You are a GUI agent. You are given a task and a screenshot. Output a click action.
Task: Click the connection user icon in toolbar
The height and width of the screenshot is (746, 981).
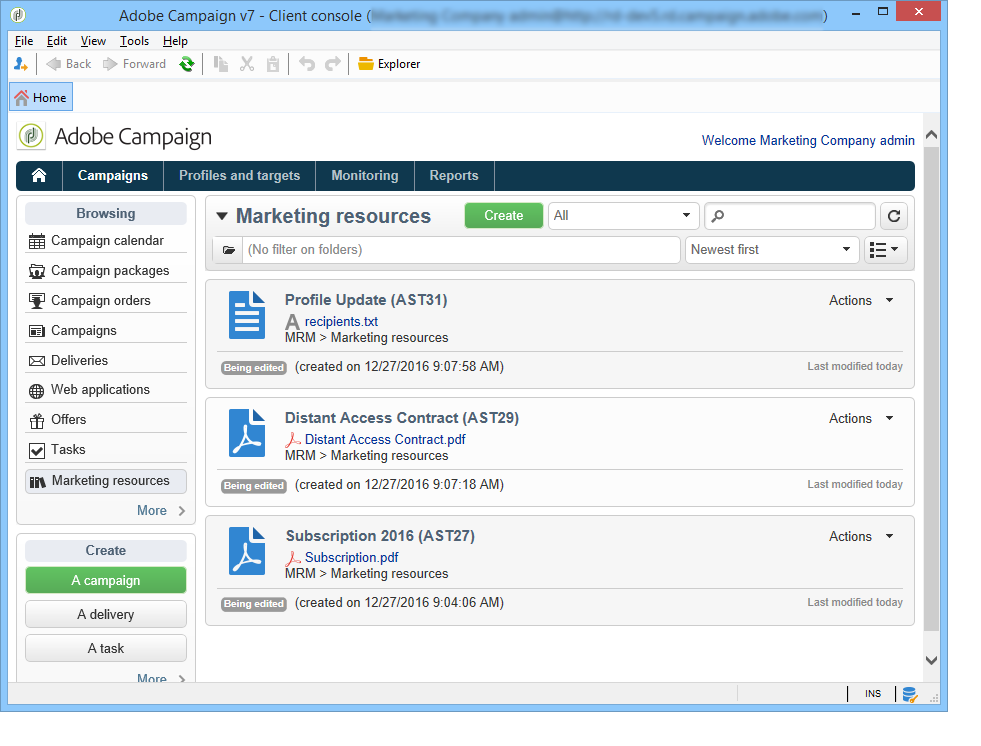[x=21, y=64]
